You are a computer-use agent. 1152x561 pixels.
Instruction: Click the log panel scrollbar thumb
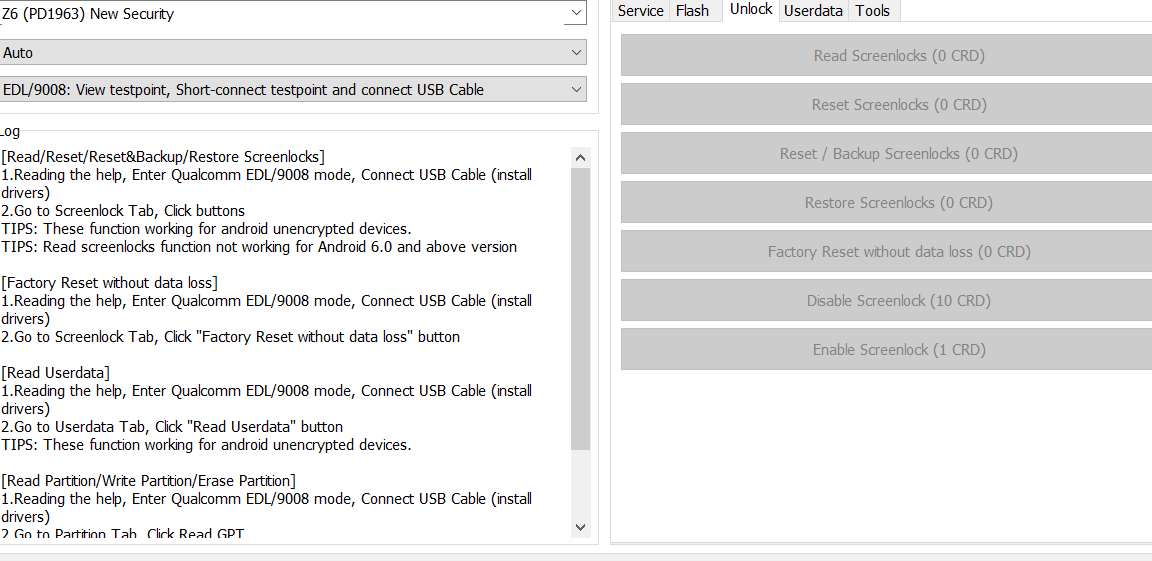coord(580,309)
